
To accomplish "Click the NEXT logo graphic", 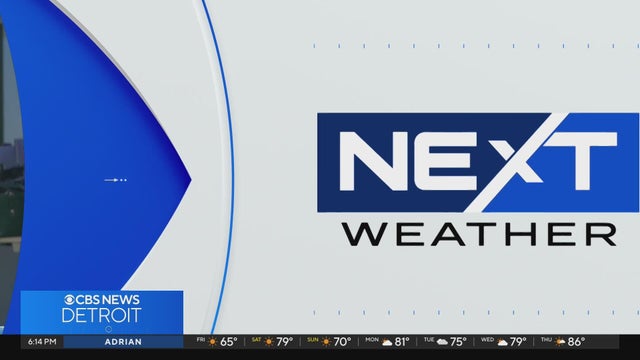I will [x=478, y=162].
